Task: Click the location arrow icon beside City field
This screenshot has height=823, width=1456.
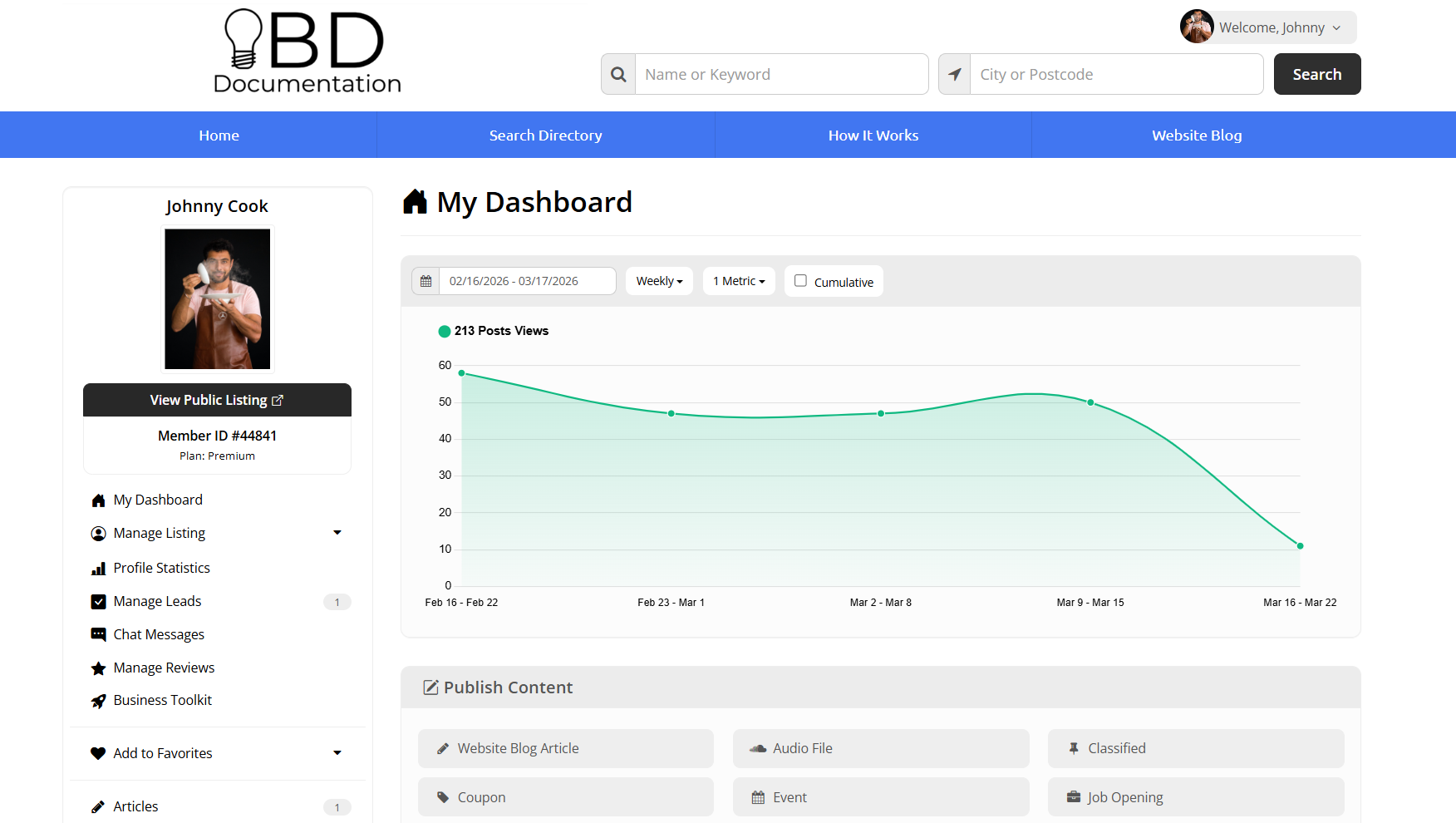Action: pyautogui.click(x=955, y=74)
